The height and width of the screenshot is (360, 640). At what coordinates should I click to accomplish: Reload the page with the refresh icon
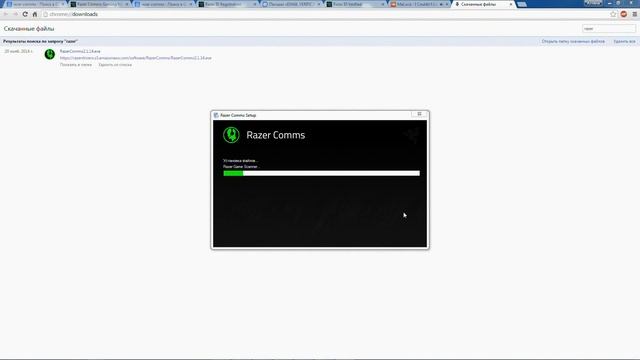click(25, 14)
